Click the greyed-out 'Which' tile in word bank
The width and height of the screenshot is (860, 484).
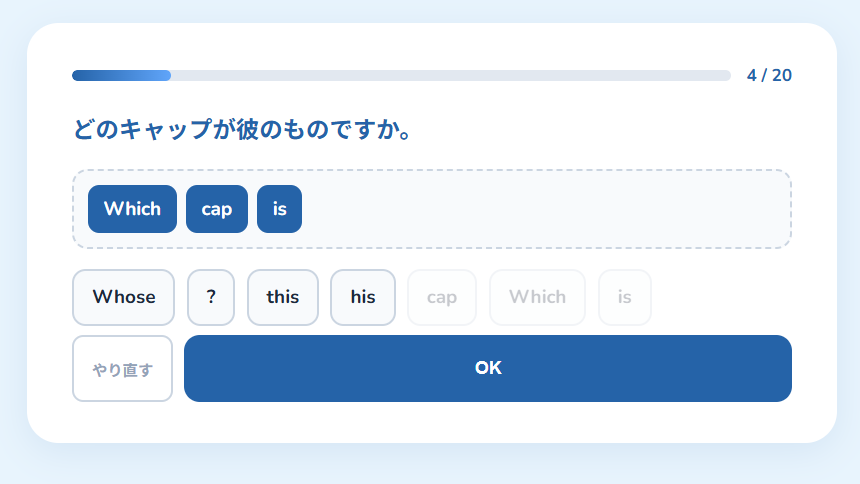(x=537, y=297)
